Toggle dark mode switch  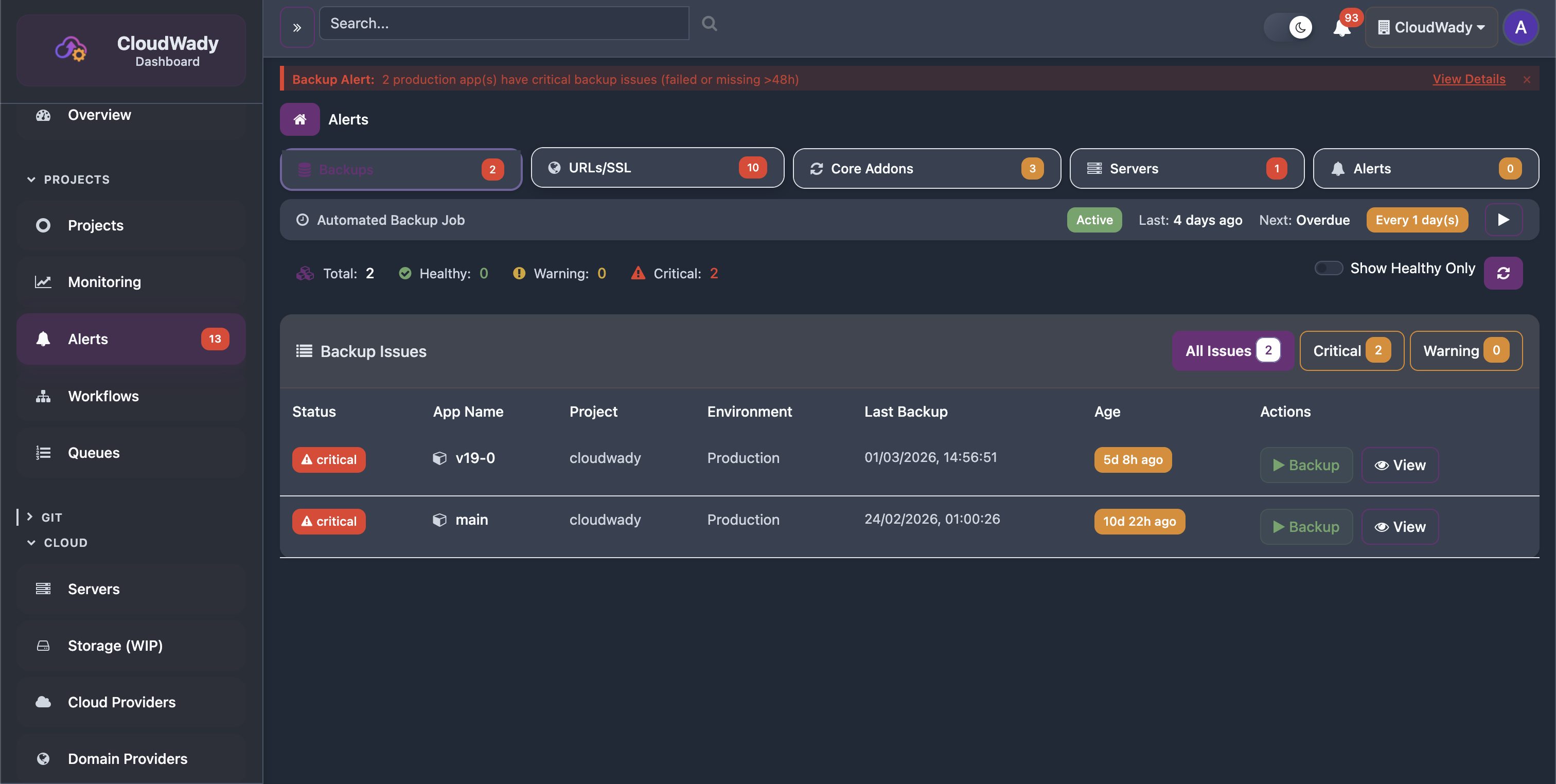(x=1288, y=27)
